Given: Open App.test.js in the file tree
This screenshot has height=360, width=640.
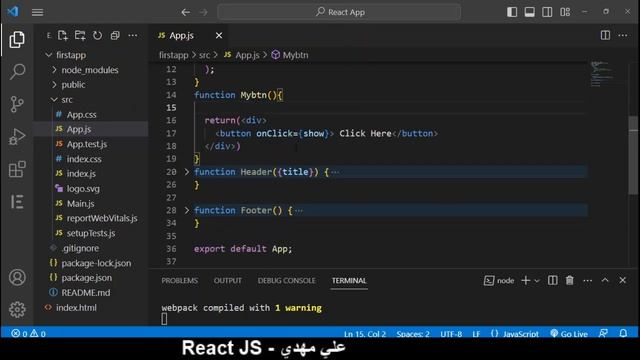Looking at the screenshot, I should point(87,144).
